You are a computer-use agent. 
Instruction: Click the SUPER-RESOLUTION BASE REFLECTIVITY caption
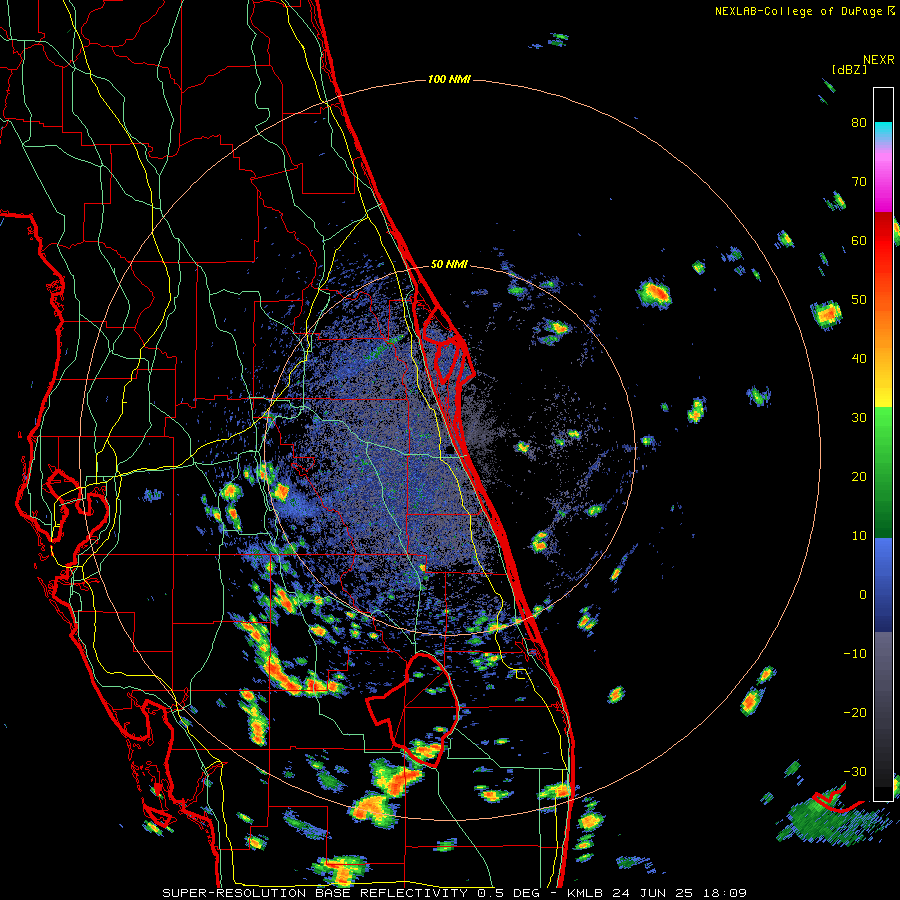(x=315, y=893)
